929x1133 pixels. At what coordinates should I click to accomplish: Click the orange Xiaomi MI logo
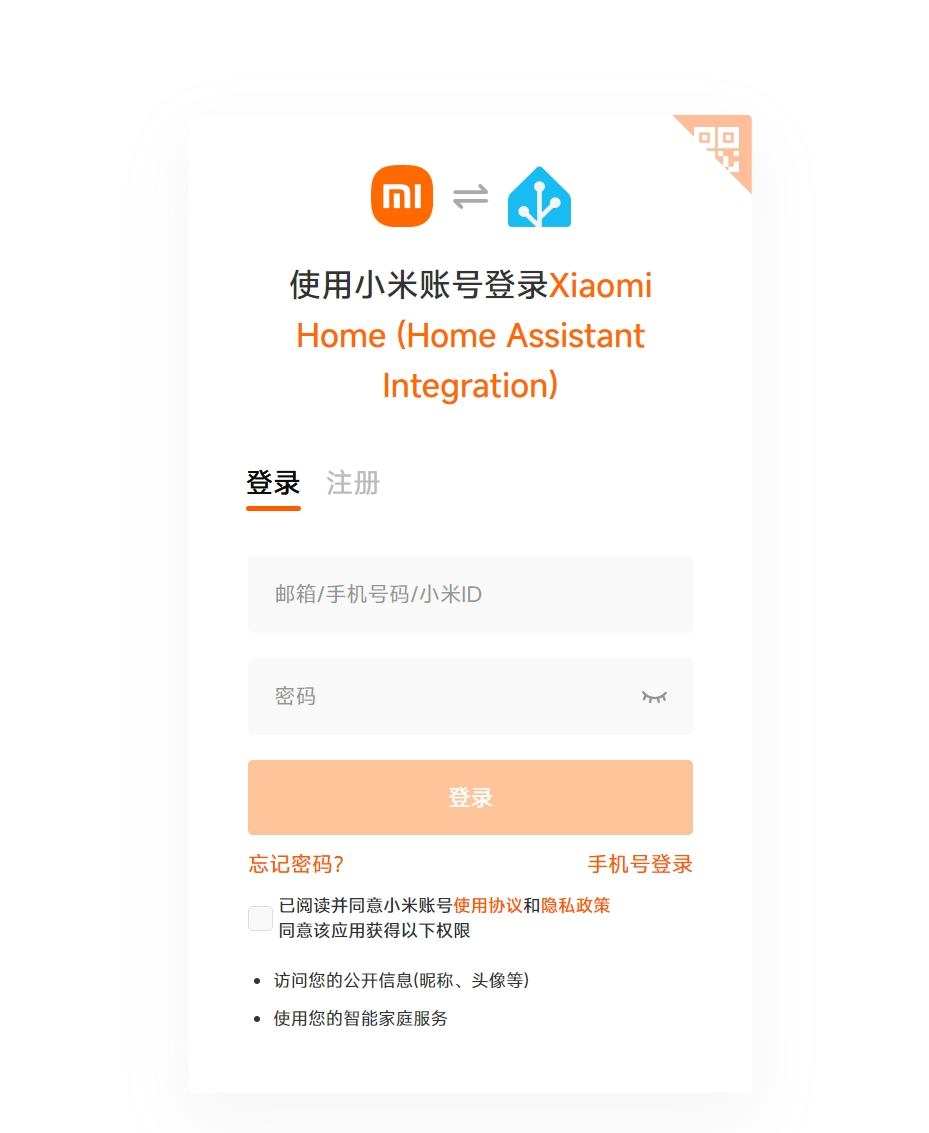[402, 196]
